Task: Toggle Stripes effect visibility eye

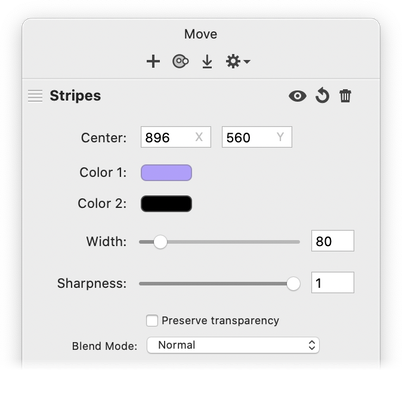Action: pyautogui.click(x=297, y=96)
